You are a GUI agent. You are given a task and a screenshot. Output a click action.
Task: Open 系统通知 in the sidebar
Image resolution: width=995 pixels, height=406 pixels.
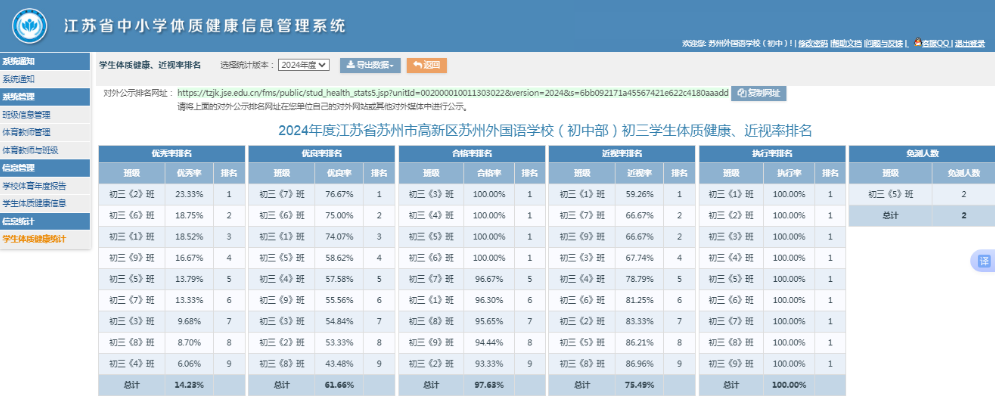pyautogui.click(x=20, y=79)
